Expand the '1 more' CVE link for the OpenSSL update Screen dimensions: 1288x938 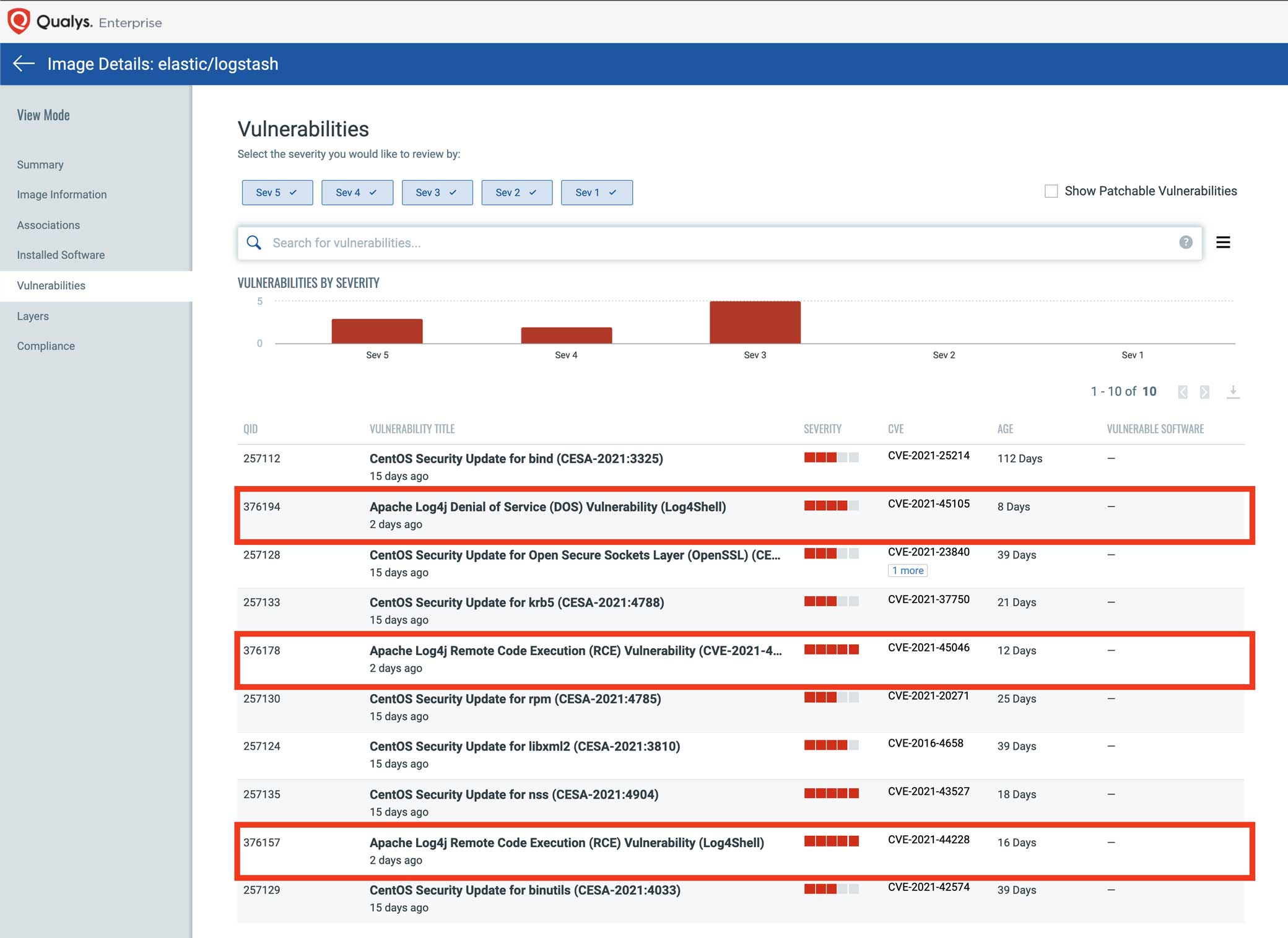pyautogui.click(x=907, y=570)
